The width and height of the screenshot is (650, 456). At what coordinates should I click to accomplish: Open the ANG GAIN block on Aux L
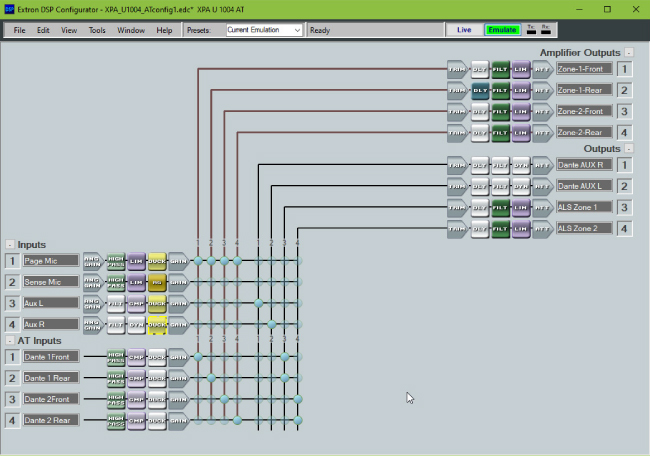(x=92, y=303)
